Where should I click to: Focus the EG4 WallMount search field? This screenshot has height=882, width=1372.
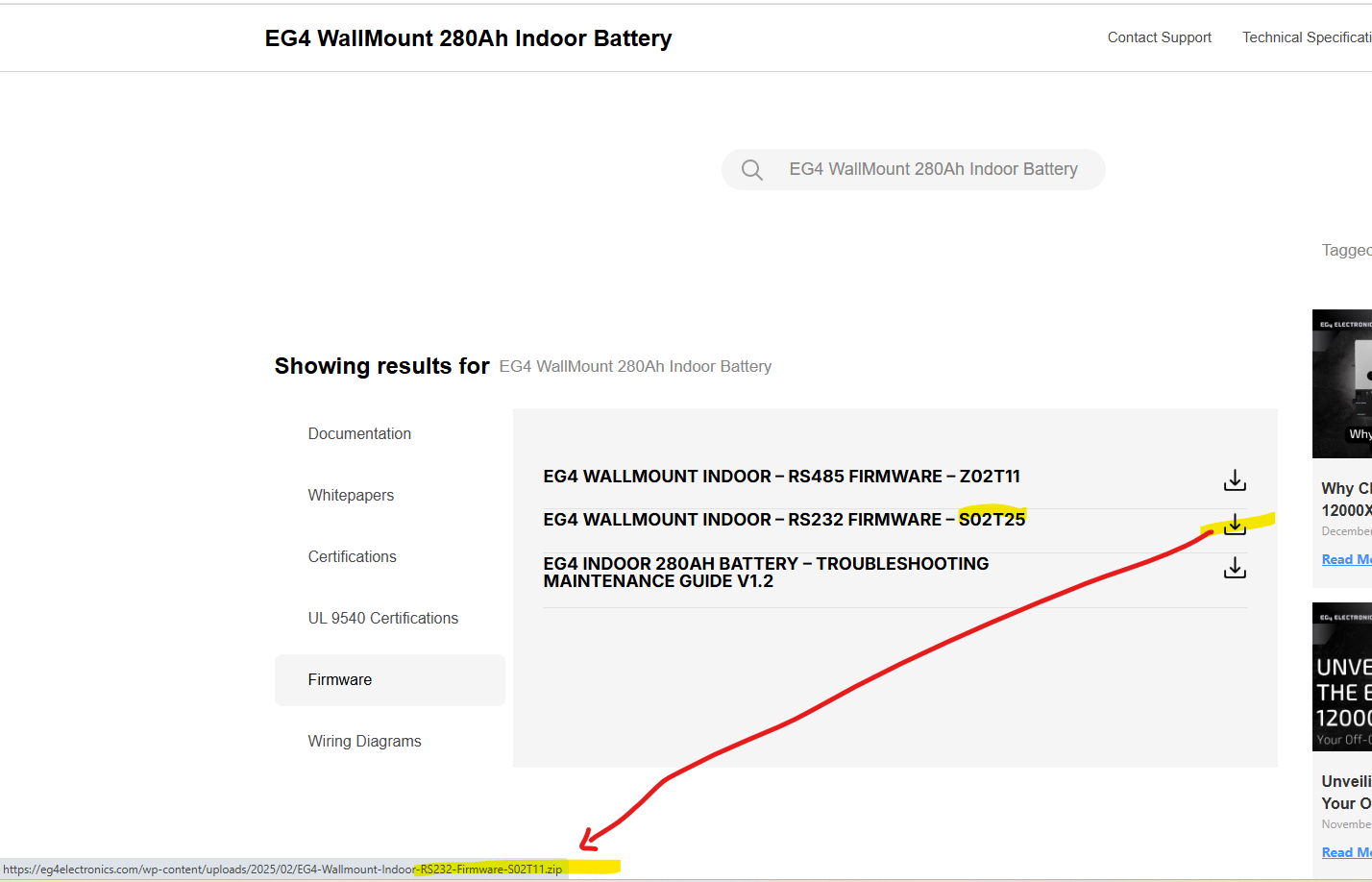[933, 169]
